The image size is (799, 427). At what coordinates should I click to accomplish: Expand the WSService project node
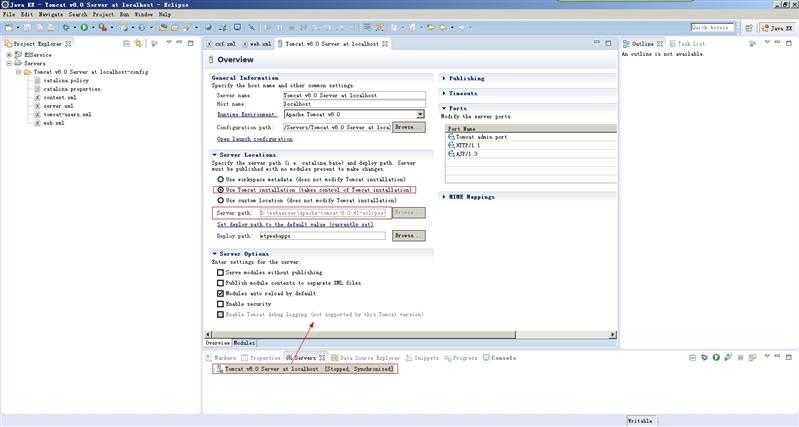[9, 55]
